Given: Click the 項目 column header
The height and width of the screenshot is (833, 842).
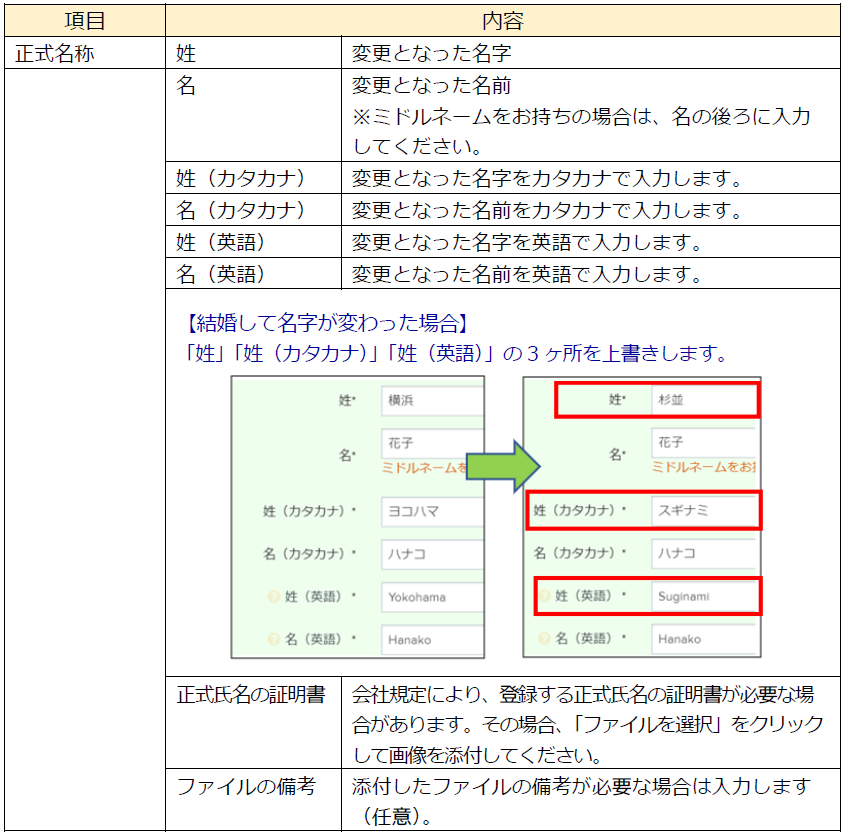Looking at the screenshot, I should 85,20.
